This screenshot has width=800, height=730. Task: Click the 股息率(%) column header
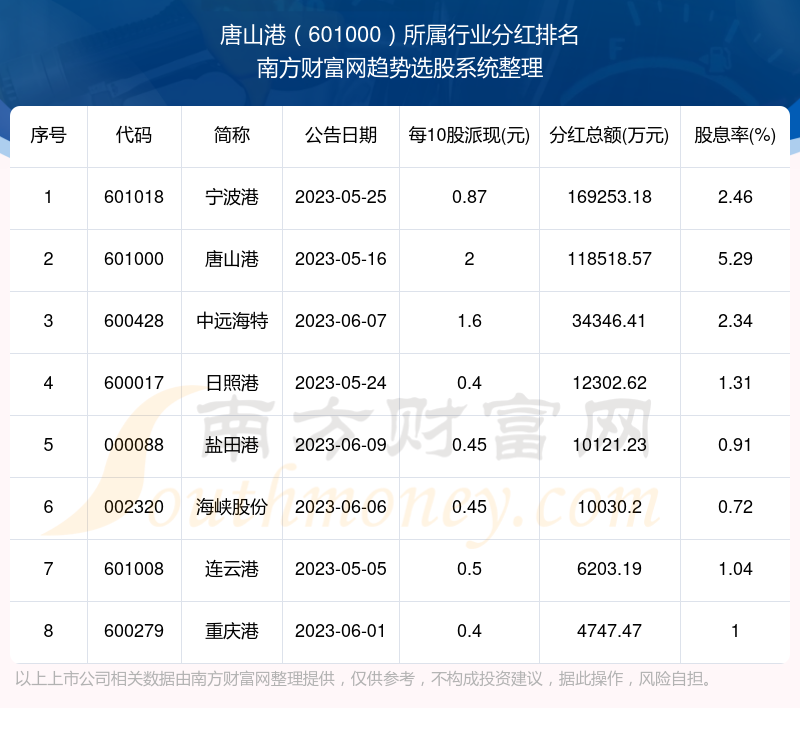pyautogui.click(x=735, y=136)
